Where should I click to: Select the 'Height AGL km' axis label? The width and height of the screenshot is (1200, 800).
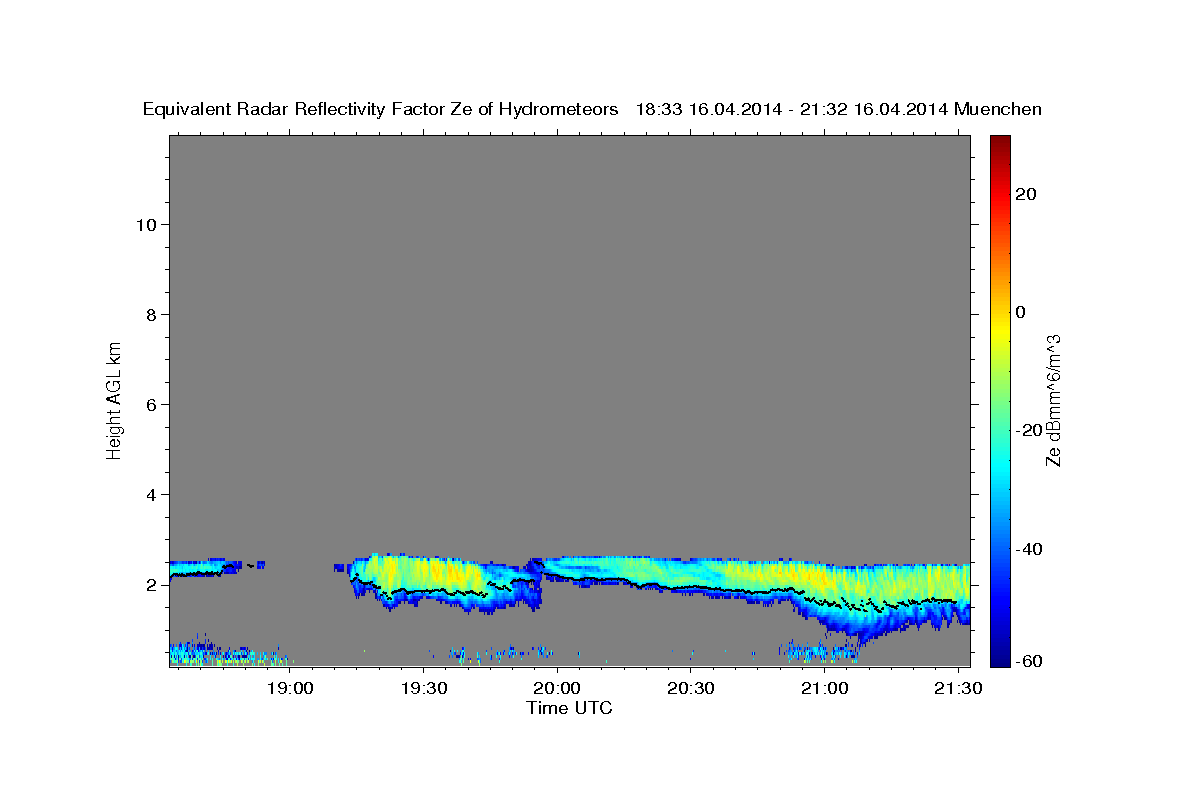(114, 399)
